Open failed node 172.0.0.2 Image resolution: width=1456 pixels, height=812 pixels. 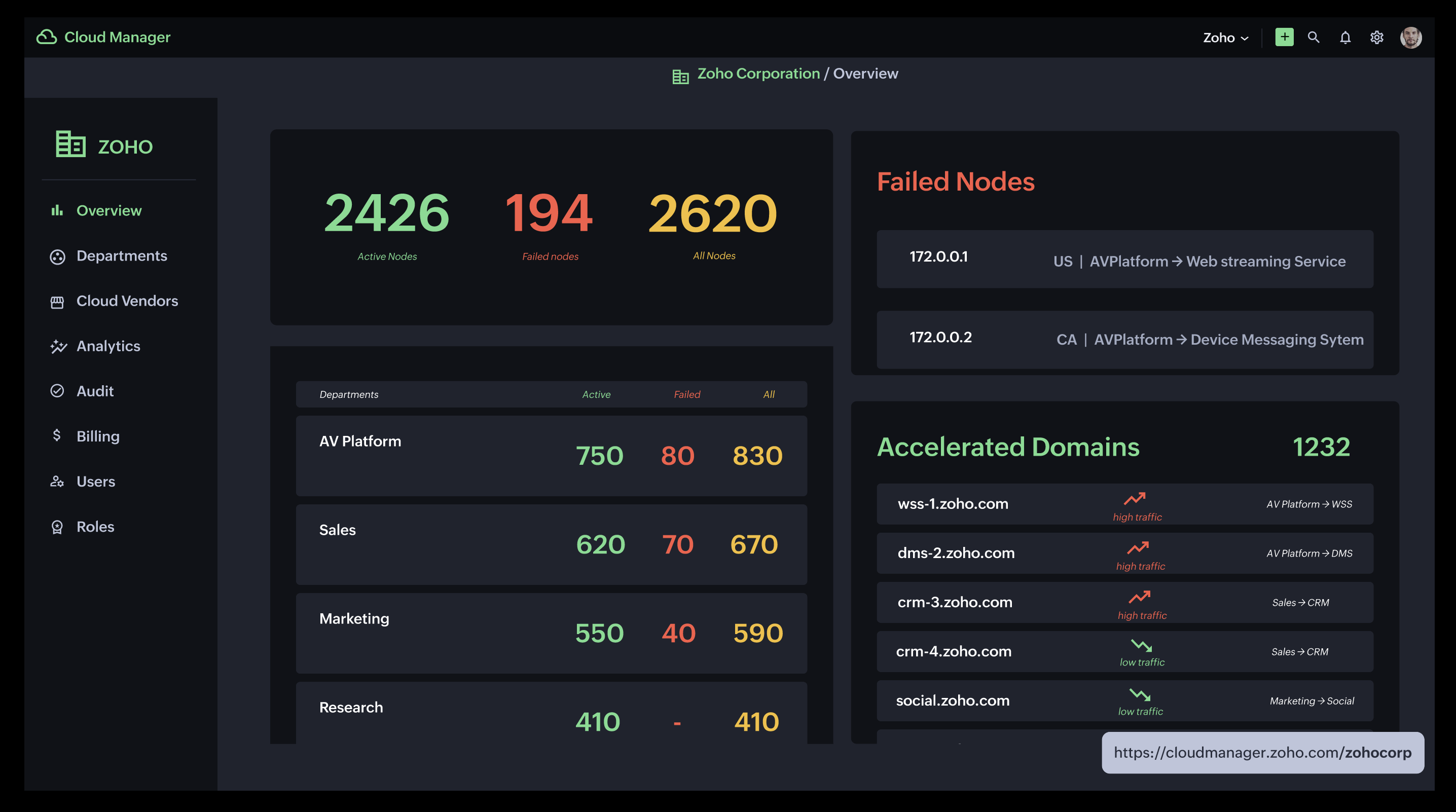[x=1125, y=340]
